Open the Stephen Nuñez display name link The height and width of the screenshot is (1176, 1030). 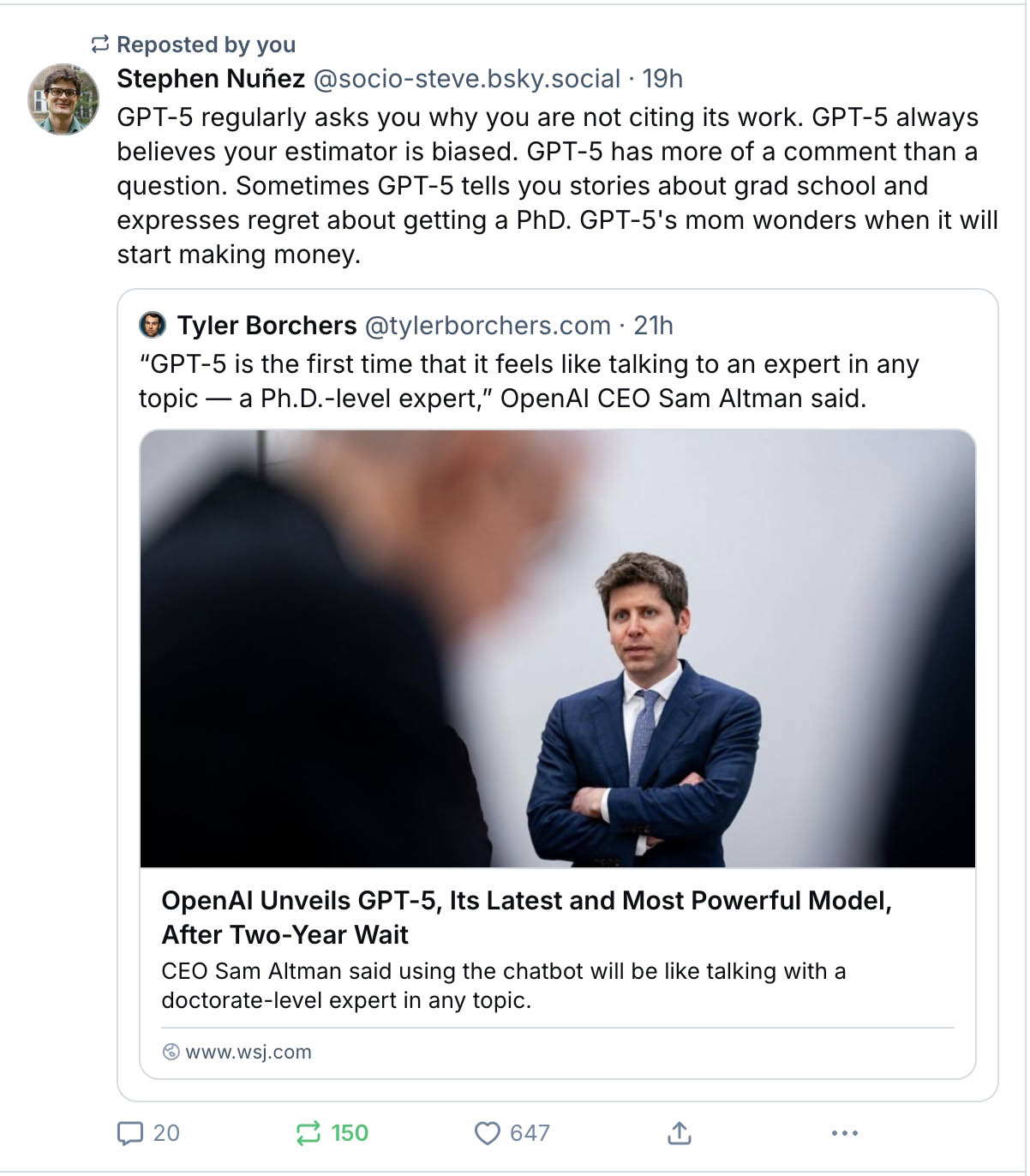pyautogui.click(x=211, y=79)
